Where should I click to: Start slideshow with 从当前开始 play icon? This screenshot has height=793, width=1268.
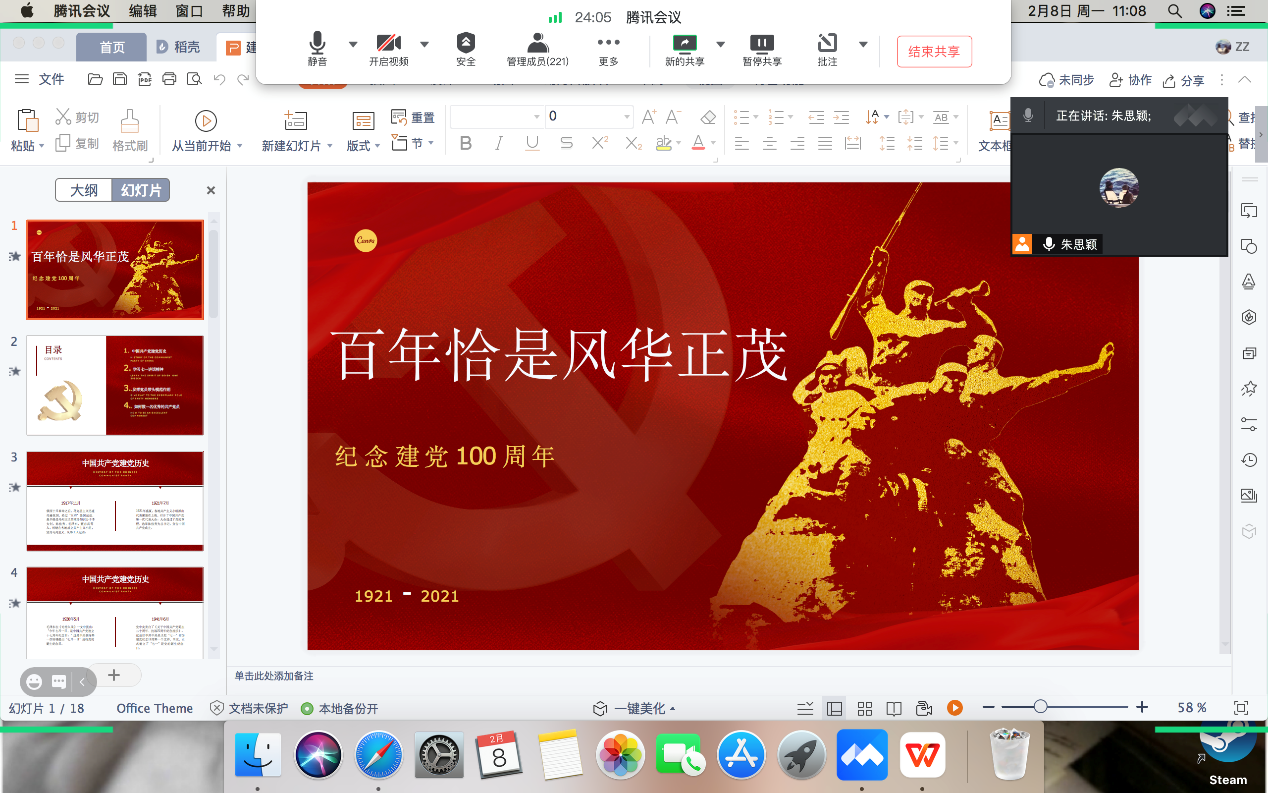[x=206, y=121]
